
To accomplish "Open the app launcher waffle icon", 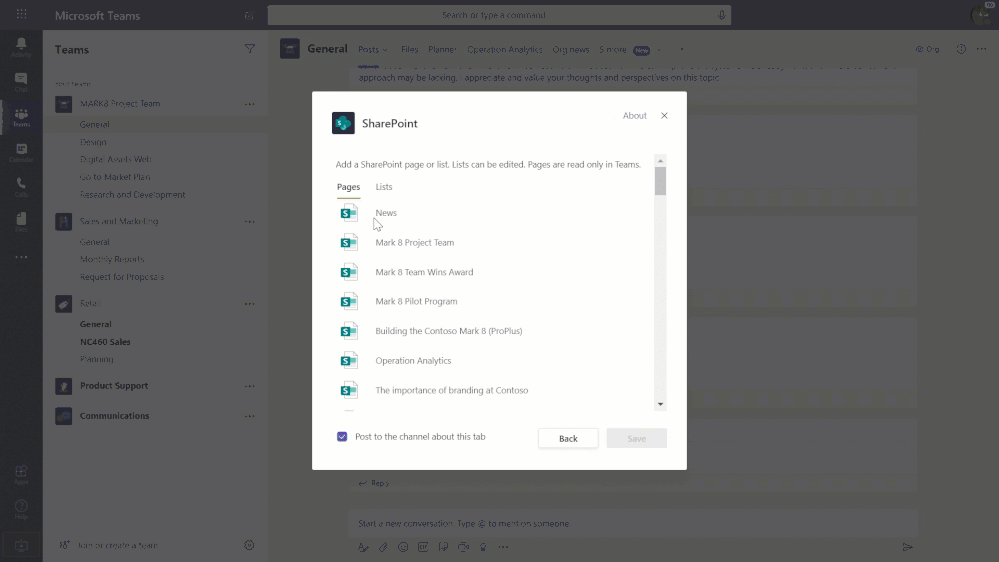I will pos(21,14).
